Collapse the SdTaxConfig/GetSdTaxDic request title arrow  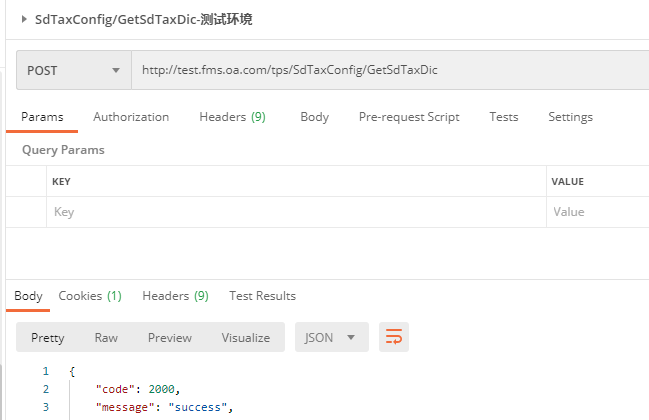22,19
